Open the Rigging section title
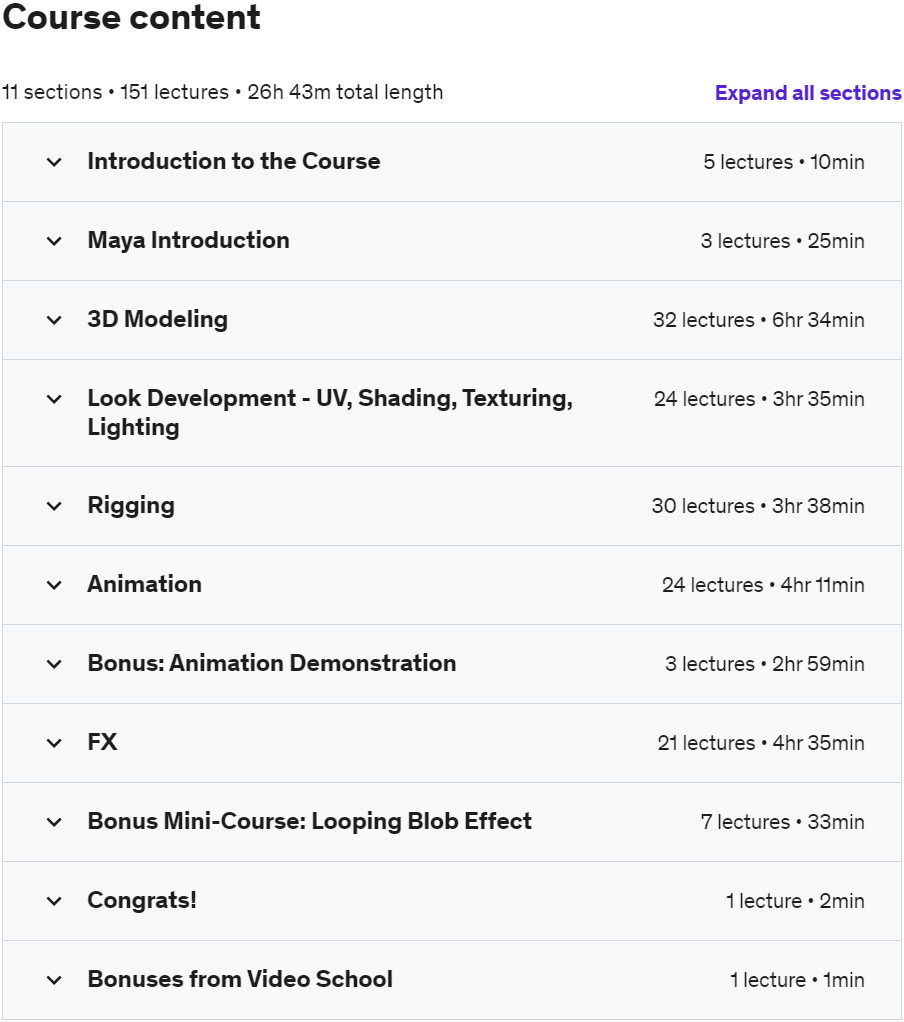904x1022 pixels. pyautogui.click(x=131, y=506)
